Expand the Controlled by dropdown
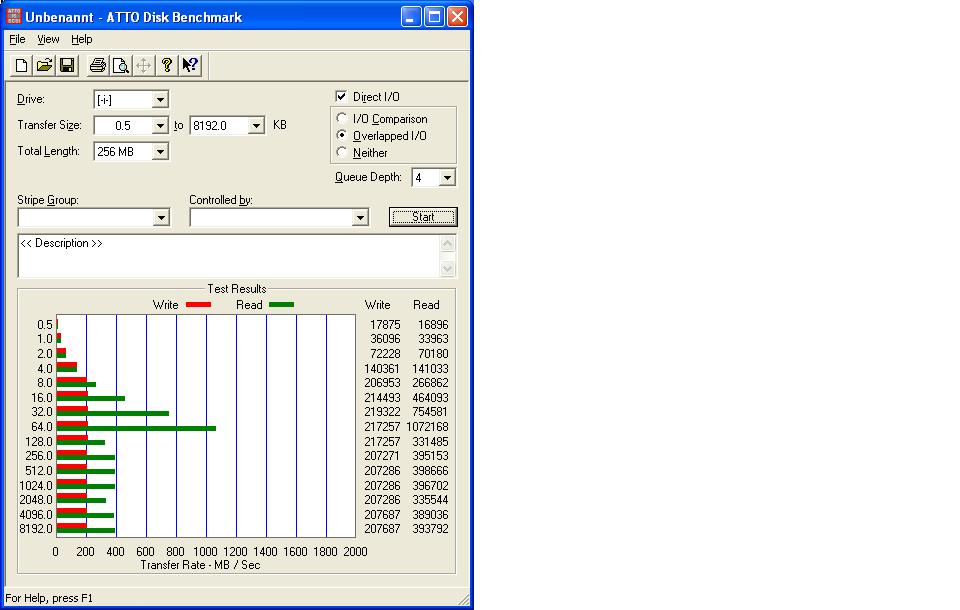 point(361,217)
